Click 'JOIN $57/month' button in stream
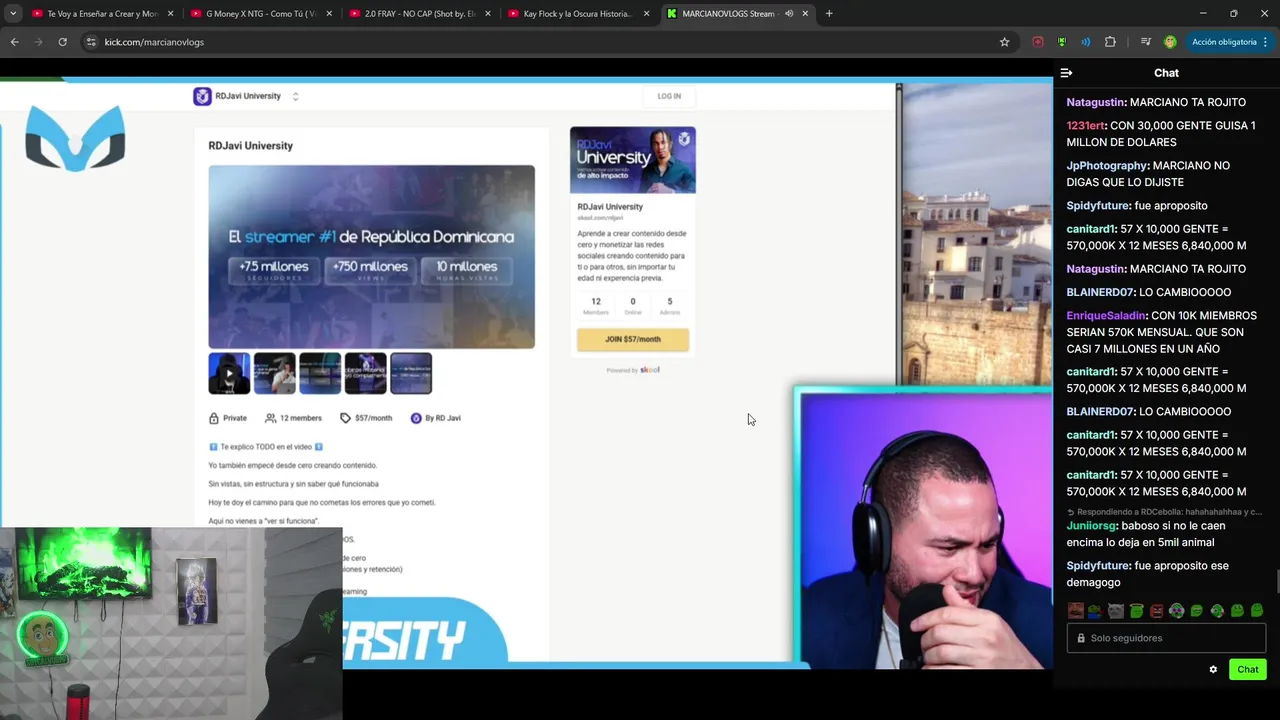Viewport: 1280px width, 720px height. point(633,339)
